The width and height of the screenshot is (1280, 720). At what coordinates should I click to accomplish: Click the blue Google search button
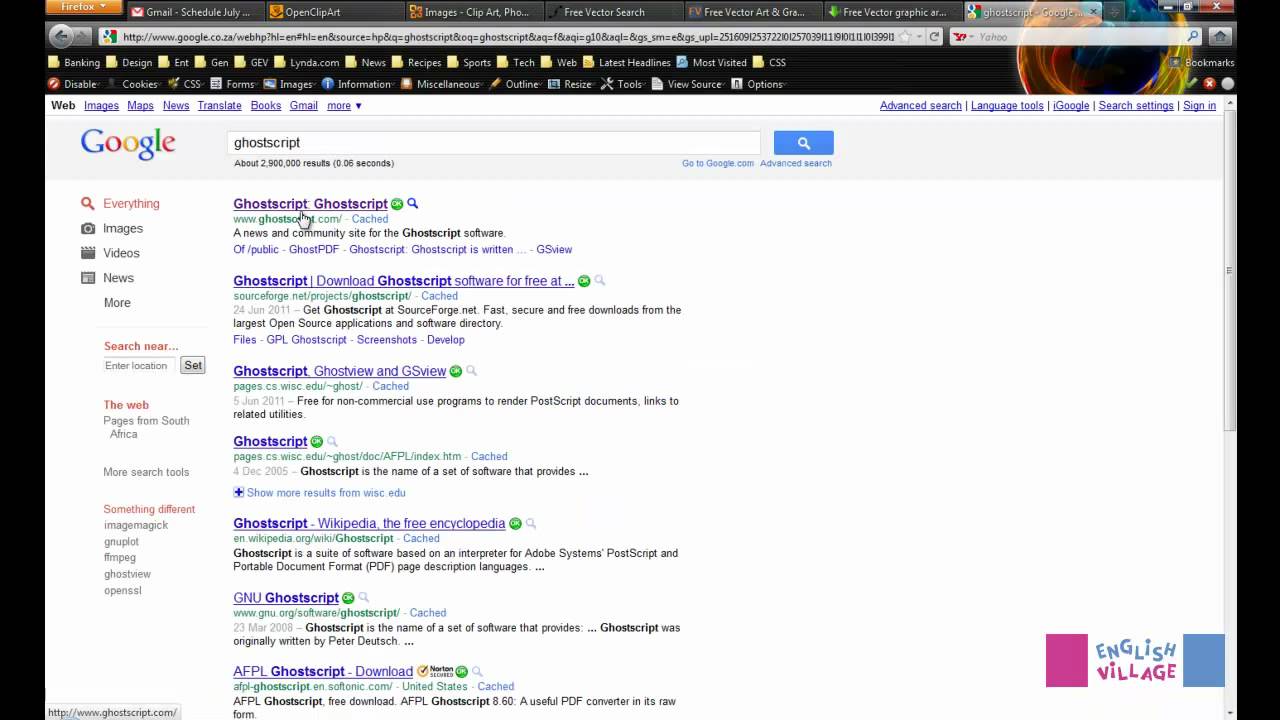tap(803, 143)
